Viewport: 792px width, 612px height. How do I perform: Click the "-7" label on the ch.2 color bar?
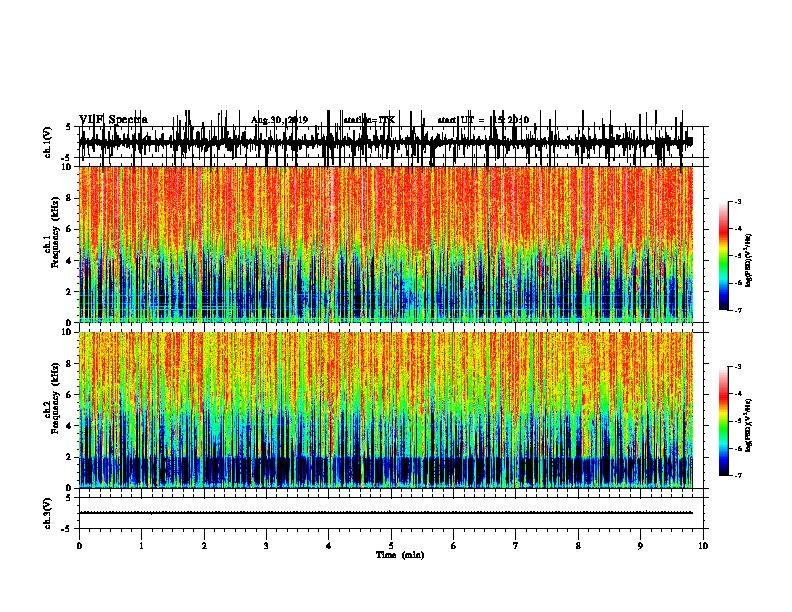737,475
